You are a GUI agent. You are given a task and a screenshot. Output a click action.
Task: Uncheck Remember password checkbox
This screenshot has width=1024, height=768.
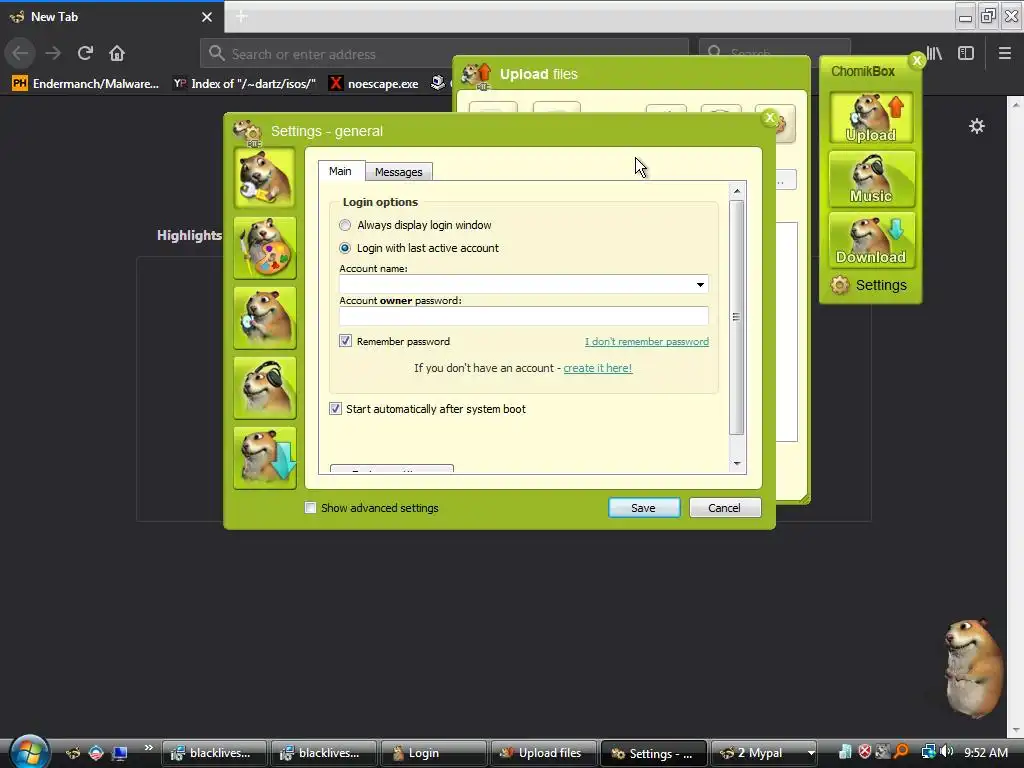point(345,341)
